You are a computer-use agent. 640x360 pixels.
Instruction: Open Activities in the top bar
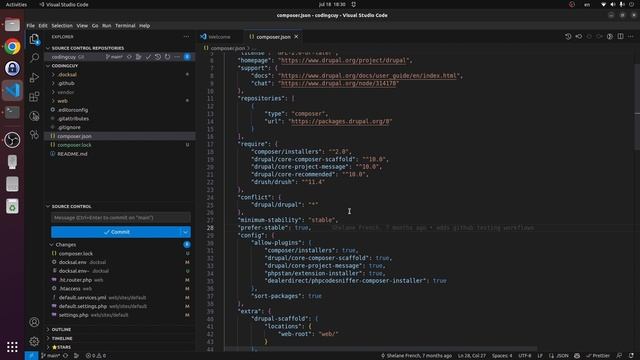16,4
